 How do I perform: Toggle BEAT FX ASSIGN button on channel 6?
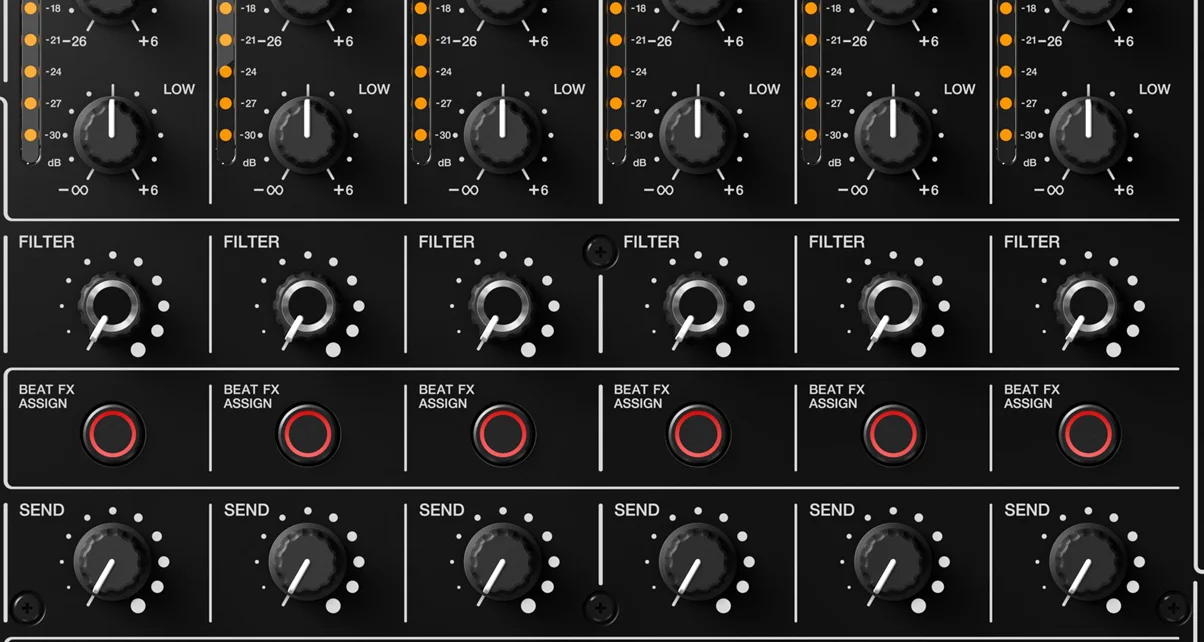(x=1088, y=434)
